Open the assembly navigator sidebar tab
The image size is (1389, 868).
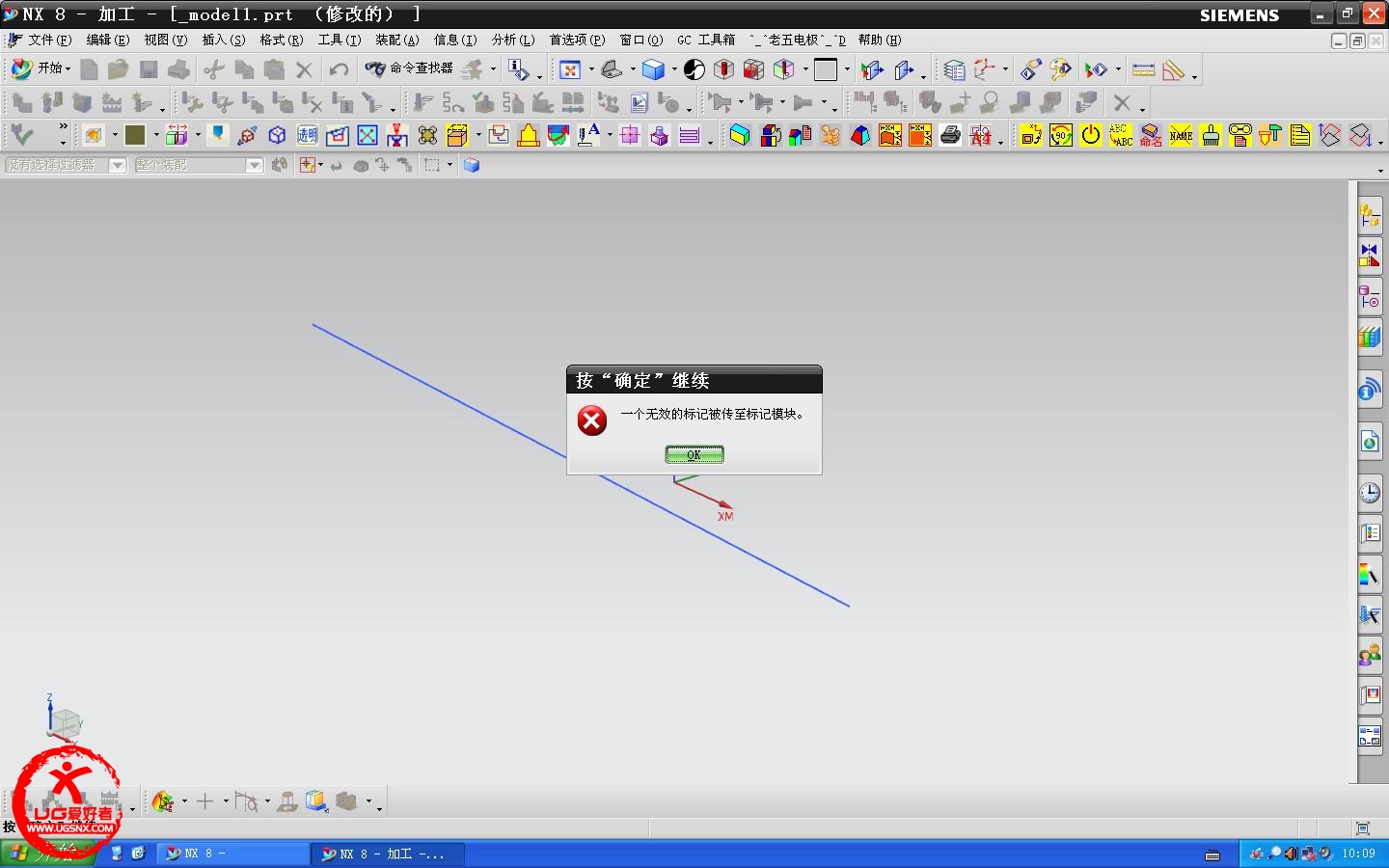coord(1370,215)
